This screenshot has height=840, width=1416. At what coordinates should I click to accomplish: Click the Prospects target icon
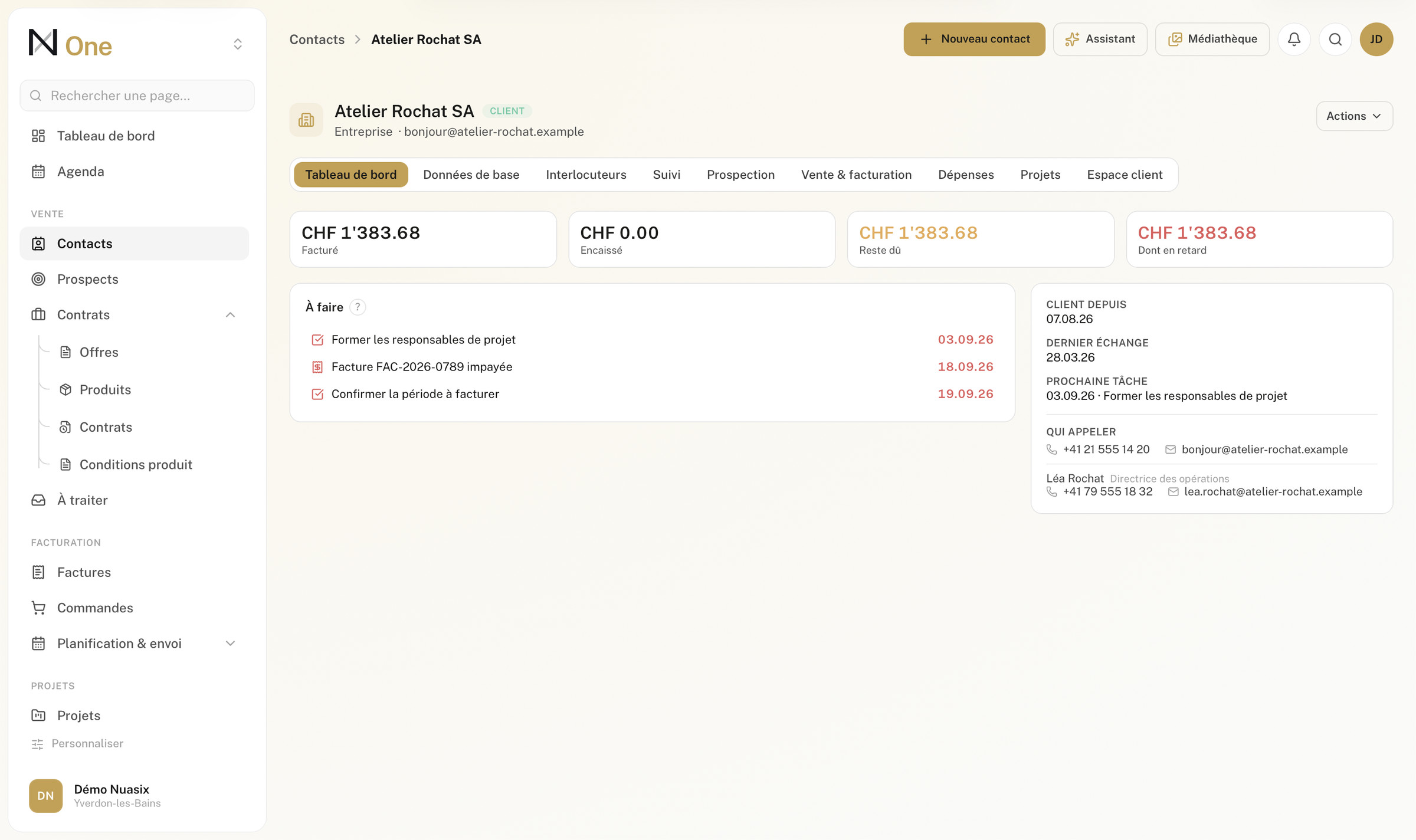pyautogui.click(x=38, y=279)
